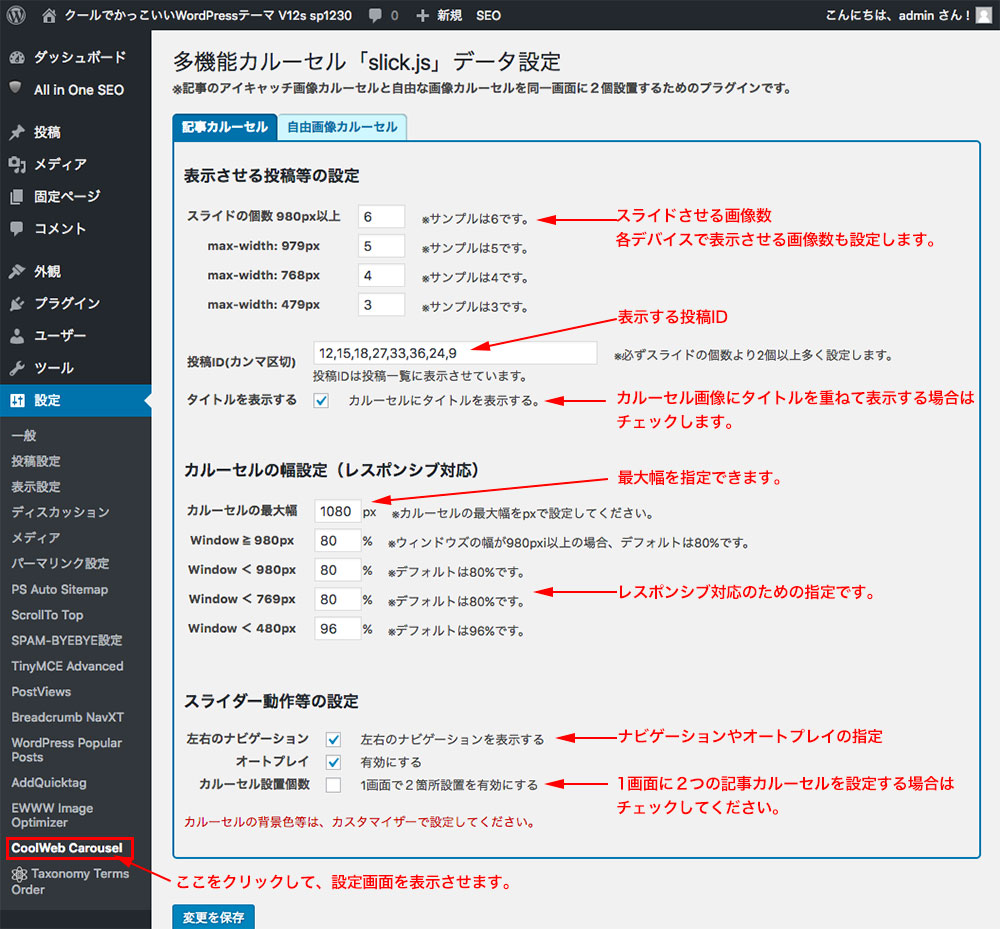This screenshot has height=929, width=1000.
Task: Open 一般 settings submenu
Action: [x=24, y=435]
